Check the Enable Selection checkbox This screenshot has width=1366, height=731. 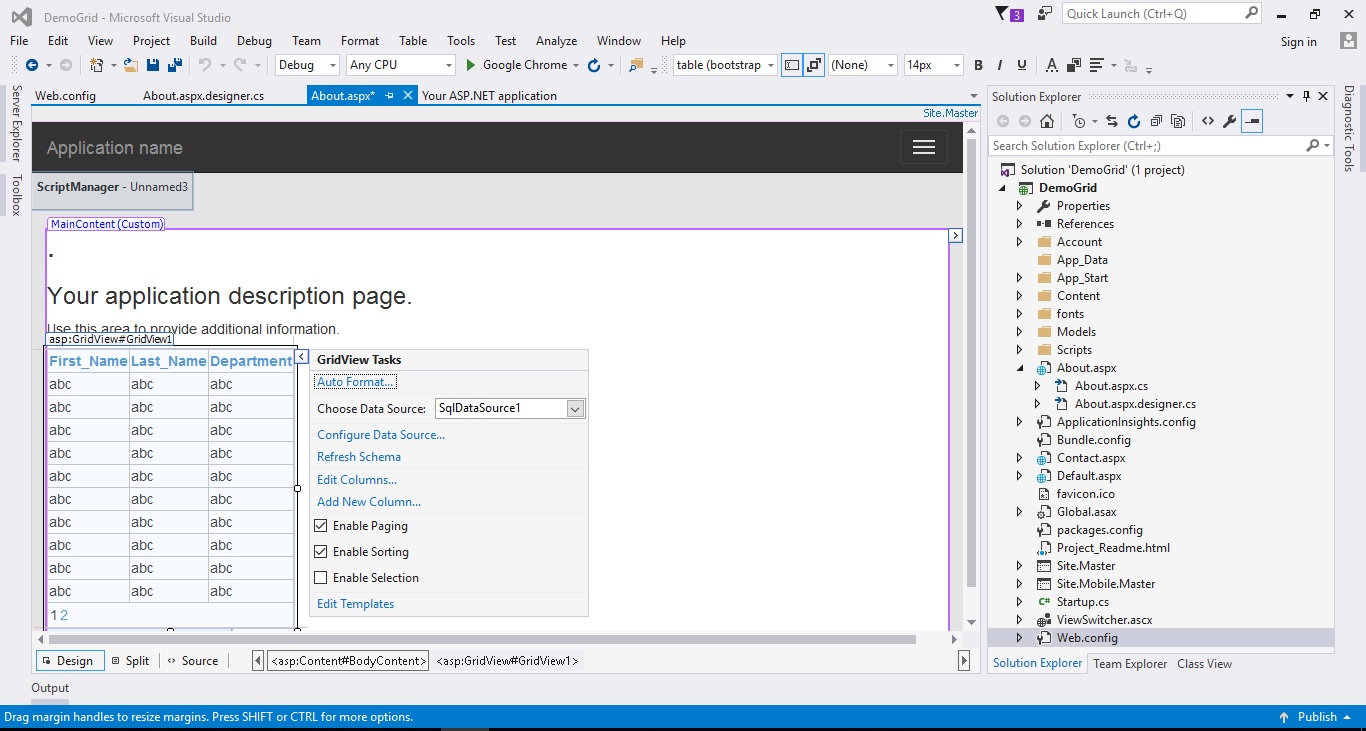coord(321,577)
